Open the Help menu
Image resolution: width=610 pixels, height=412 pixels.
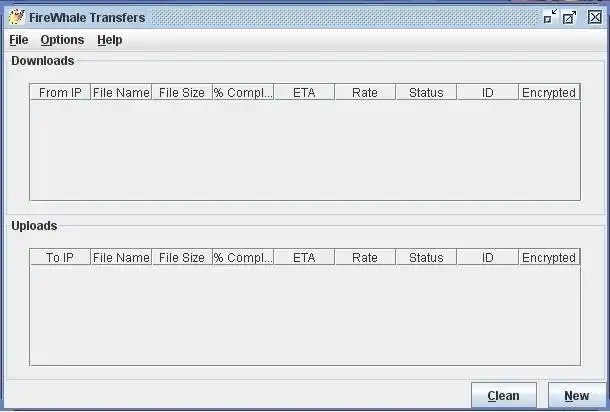[x=110, y=40]
